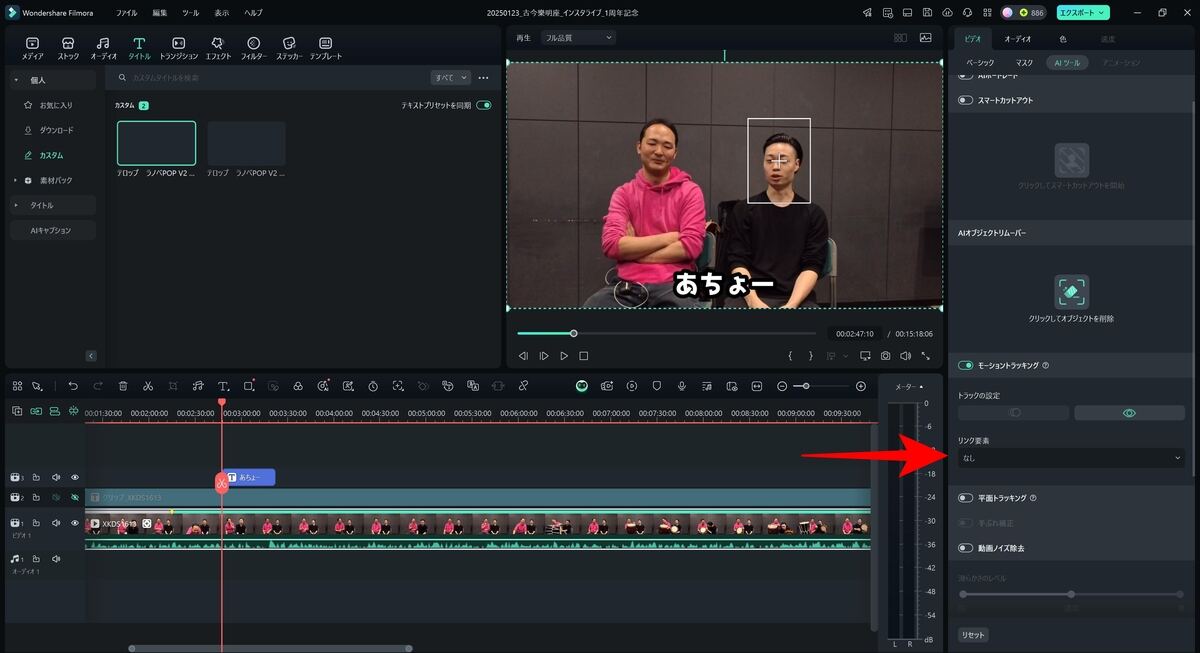Screen dimensions: 1200x653
Task: Open the エフェクト effects tab
Action: [x=218, y=48]
